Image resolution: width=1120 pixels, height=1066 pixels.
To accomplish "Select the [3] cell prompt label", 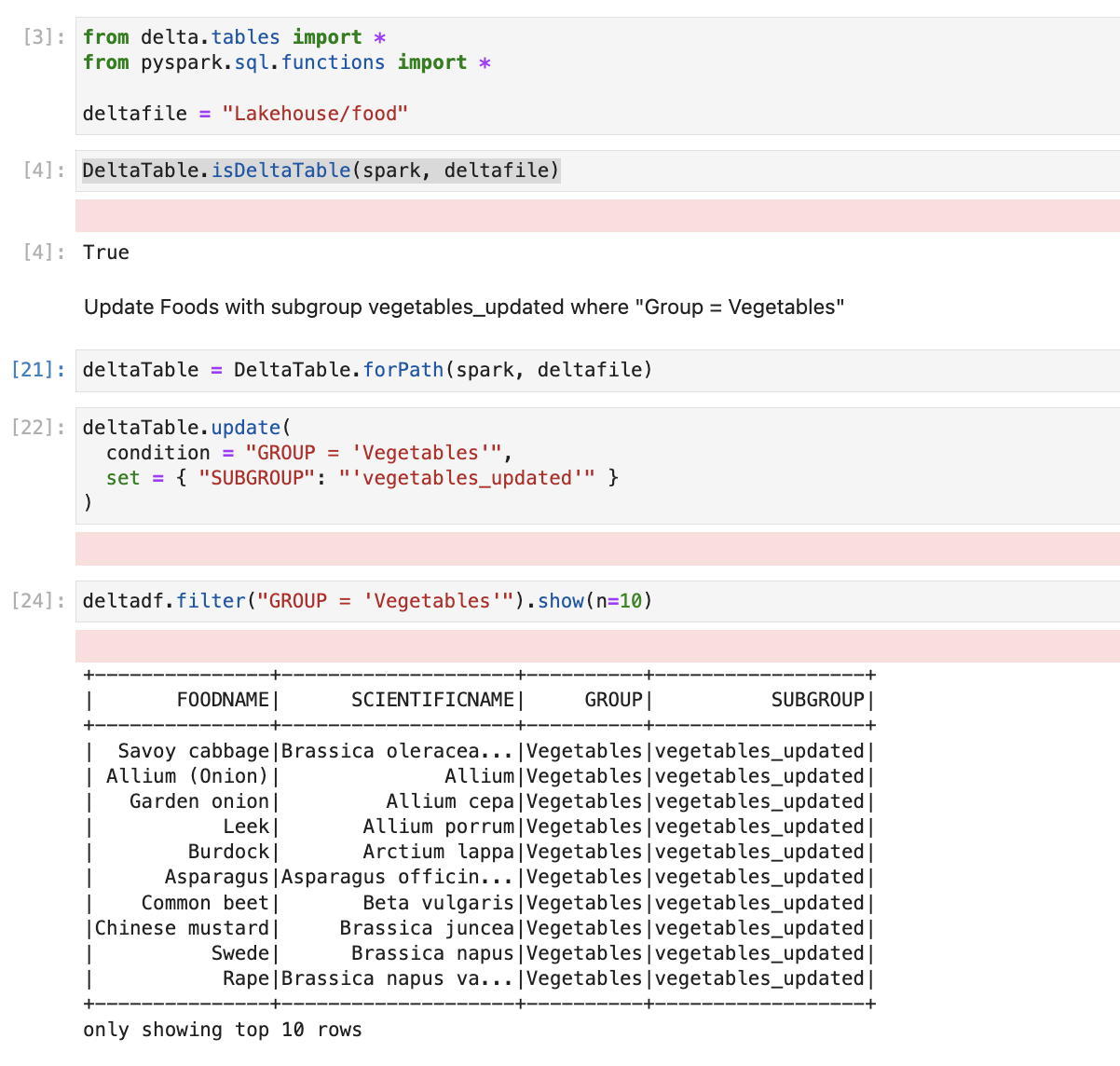I will pos(44,37).
